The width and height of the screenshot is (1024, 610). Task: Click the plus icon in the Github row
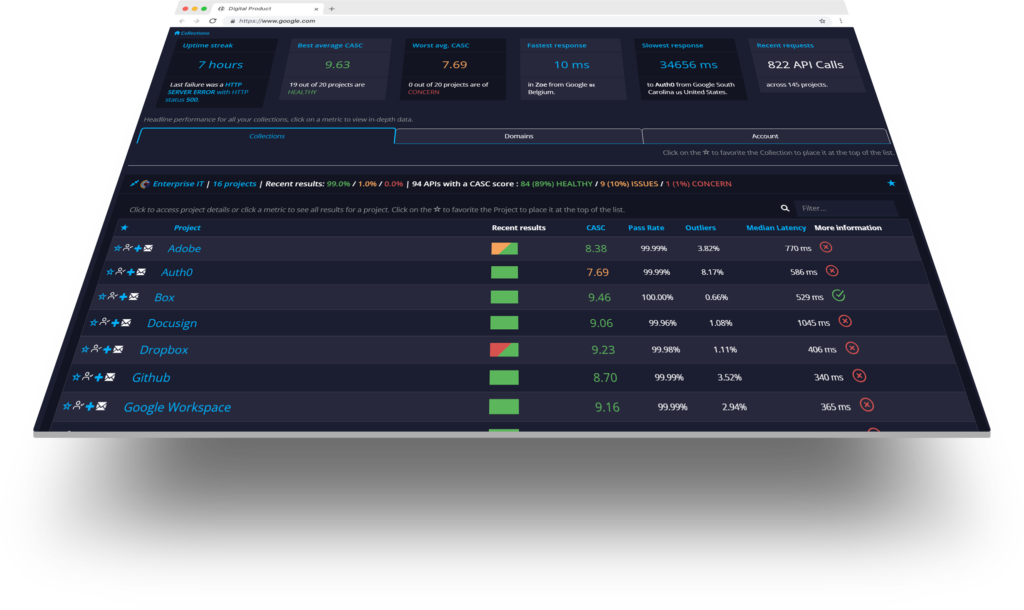[x=98, y=377]
